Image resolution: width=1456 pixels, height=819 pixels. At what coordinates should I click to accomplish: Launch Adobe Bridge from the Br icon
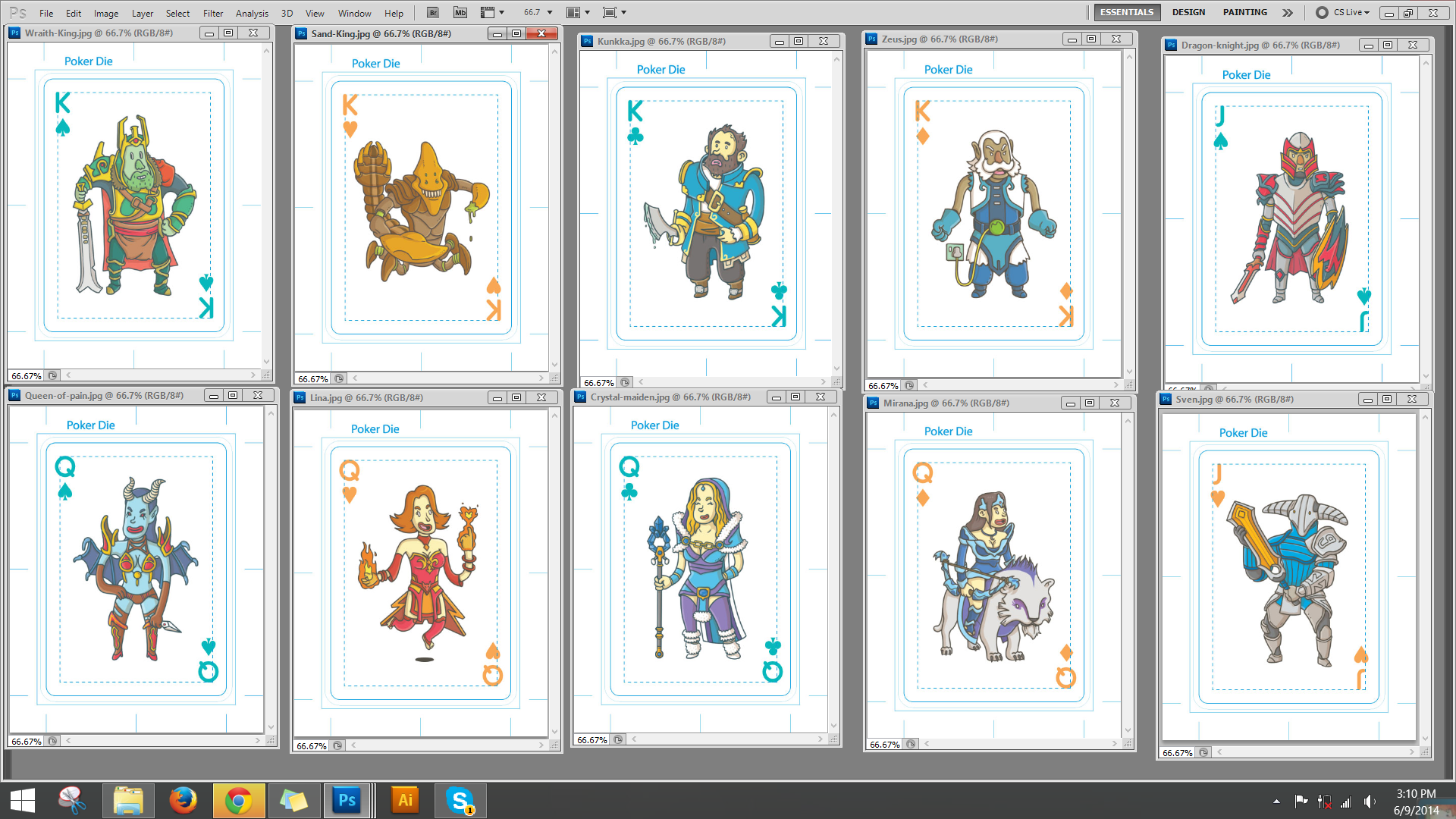pos(432,12)
